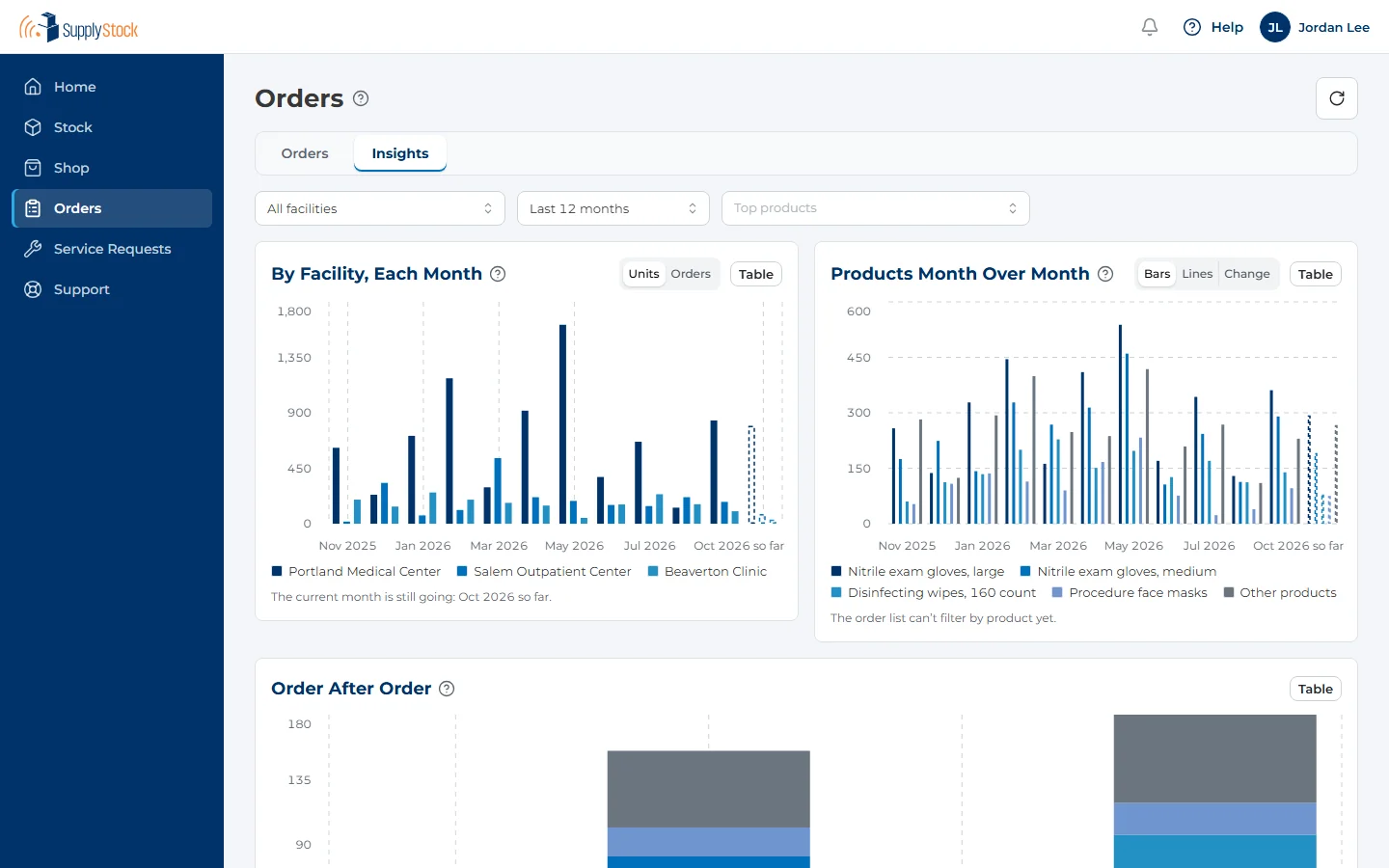Switch products chart to Change
The image size is (1389, 868).
coord(1247,274)
